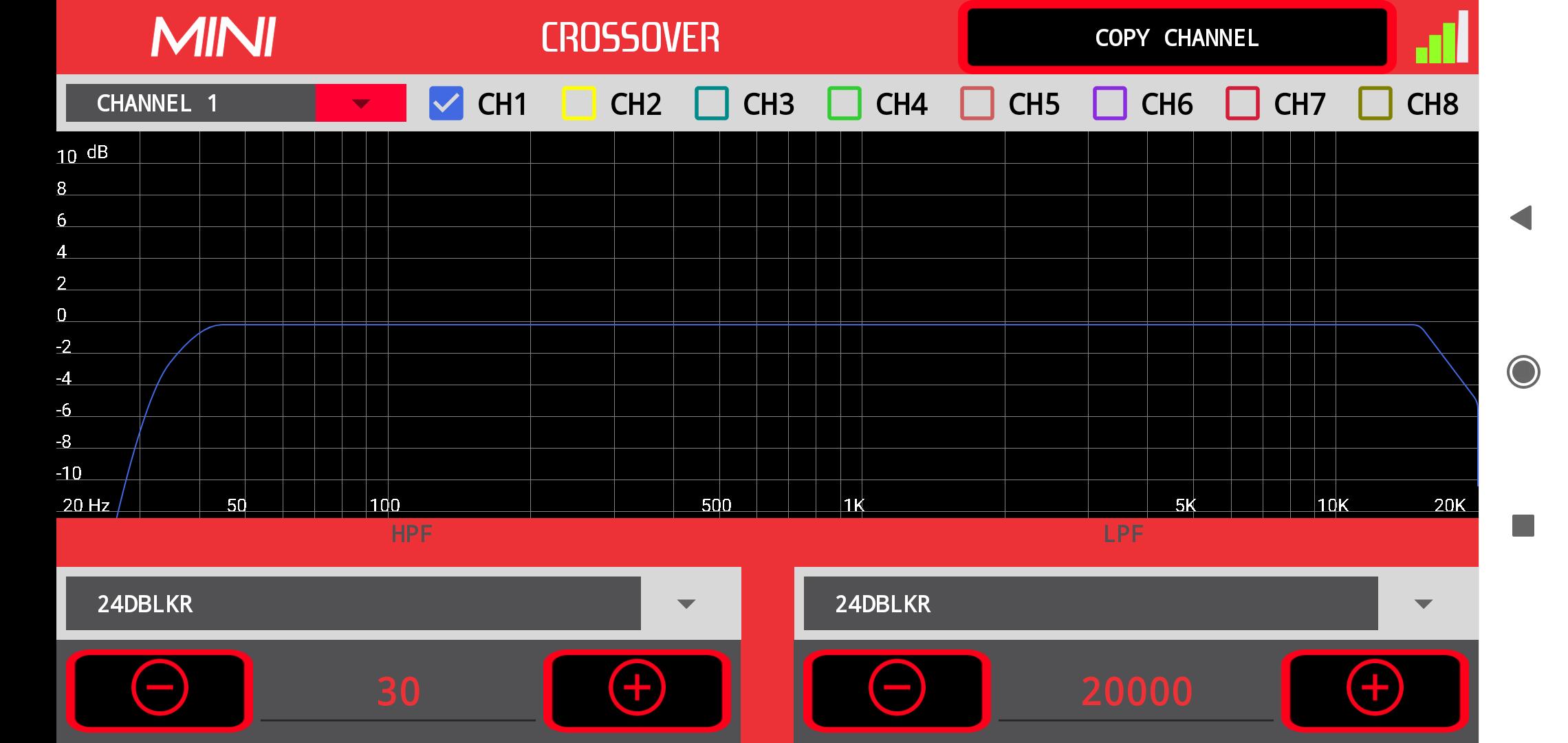
Task: Enable the teal CH3 checkbox
Action: pyautogui.click(x=712, y=104)
